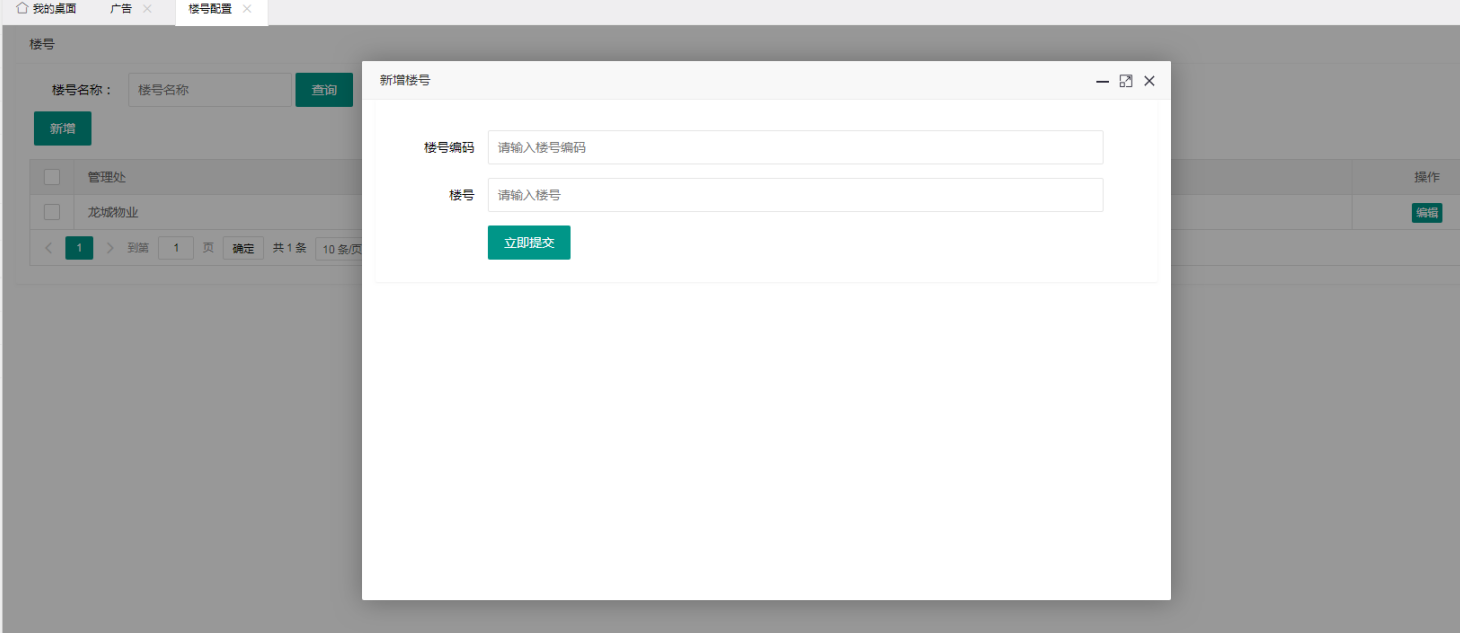Screen dimensions: 1460x633
Task: Toggle the select-all checkbox in table header
Action: [52, 177]
